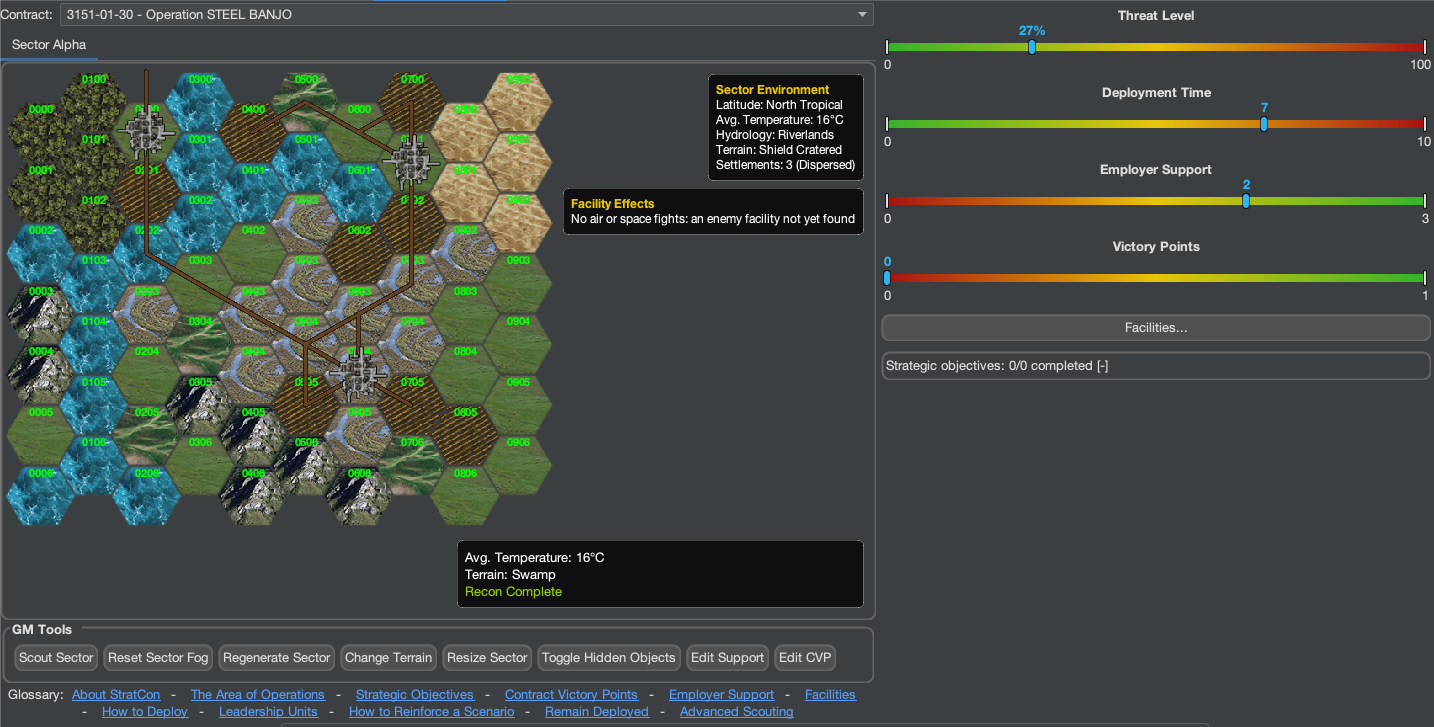Select grassland hex 0806 on the map

pos(465,495)
